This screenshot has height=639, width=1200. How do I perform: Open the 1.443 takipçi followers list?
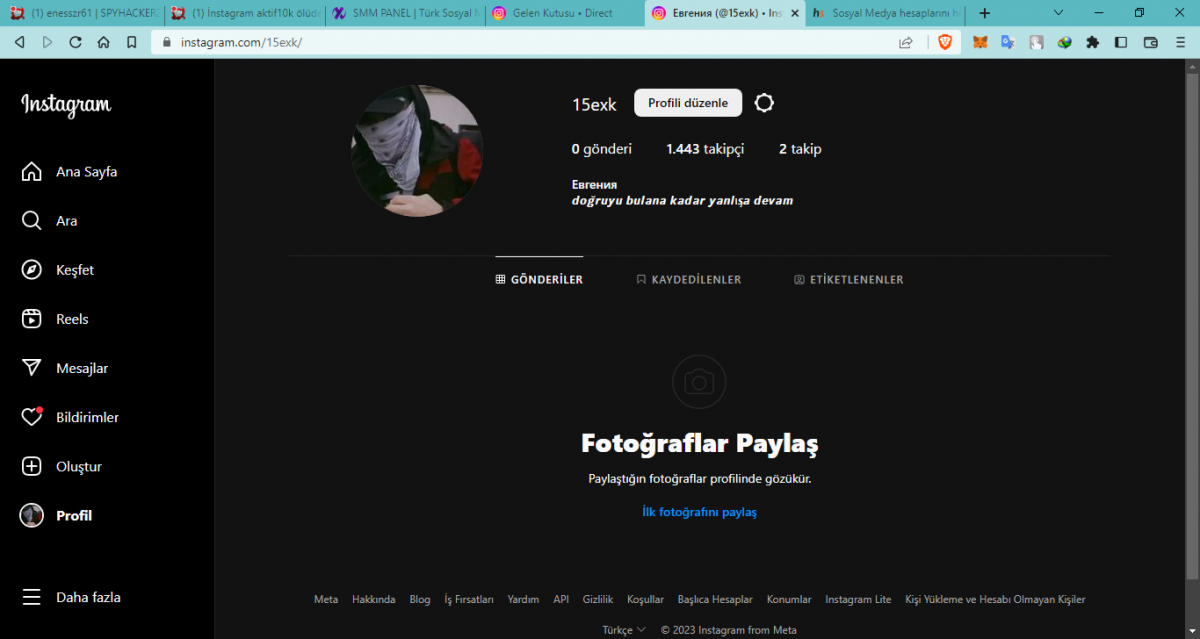705,149
